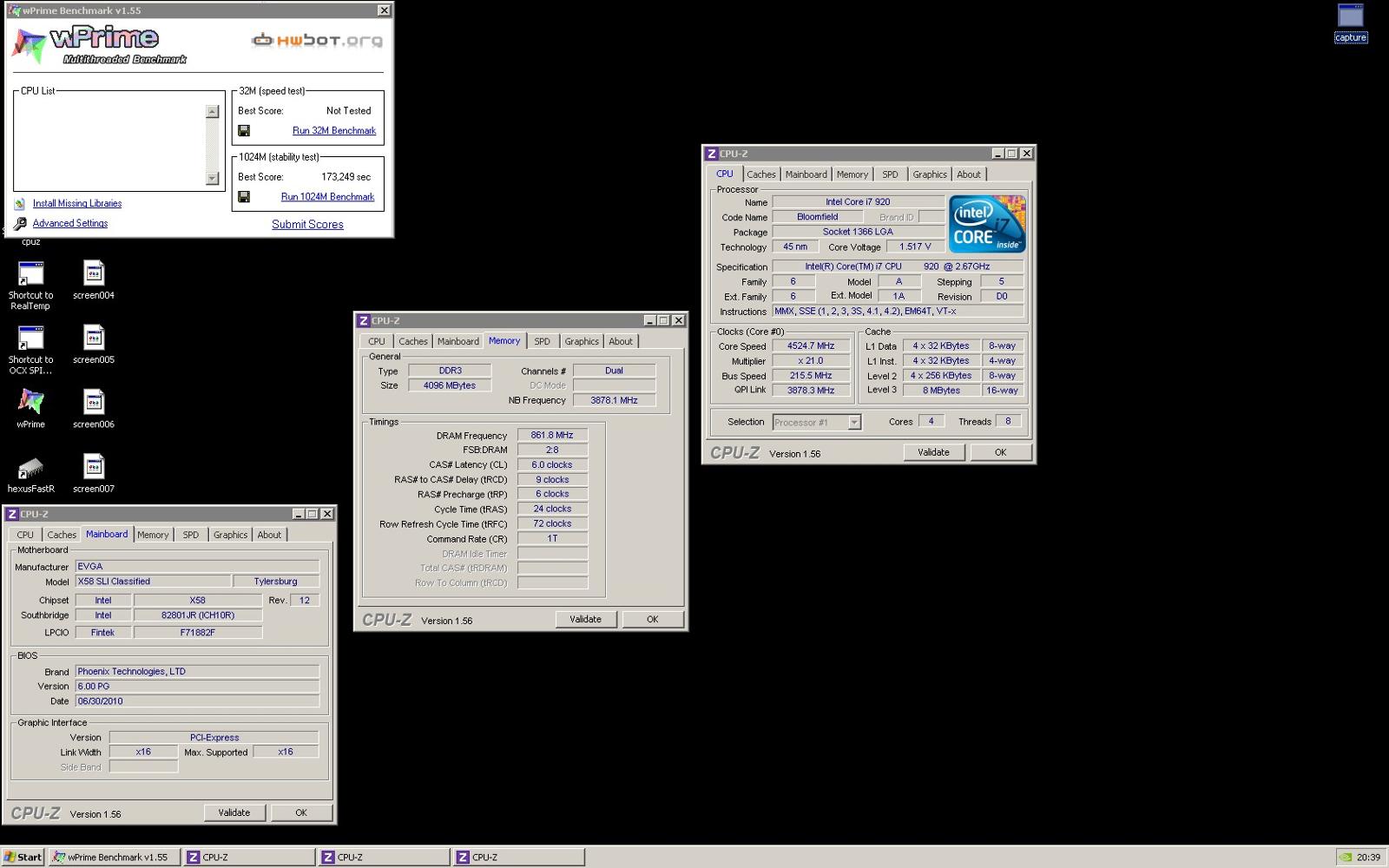Viewport: 1389px width, 868px height.
Task: Open the wPrime desktop icon
Action: tap(31, 408)
